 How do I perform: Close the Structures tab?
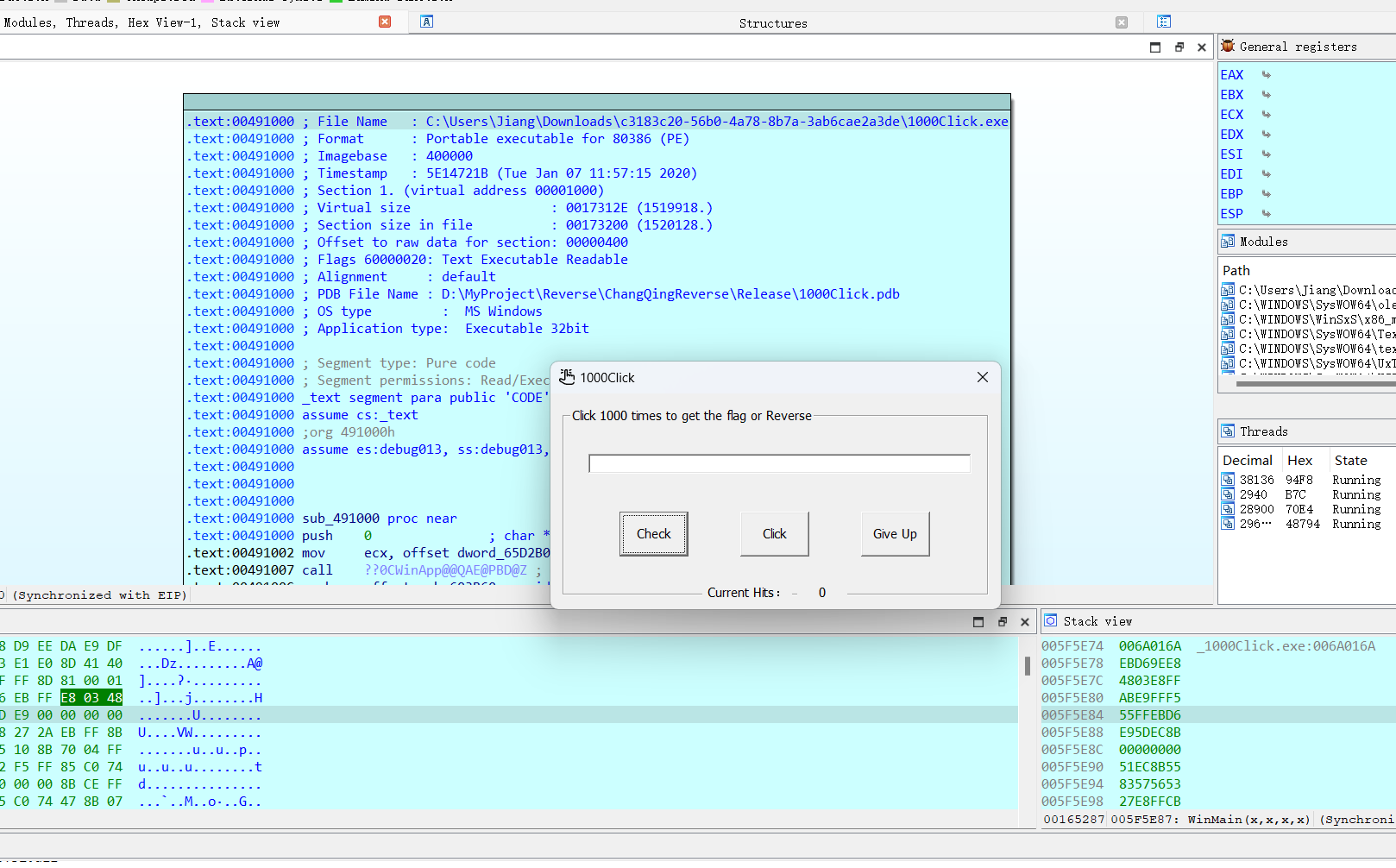1122,22
